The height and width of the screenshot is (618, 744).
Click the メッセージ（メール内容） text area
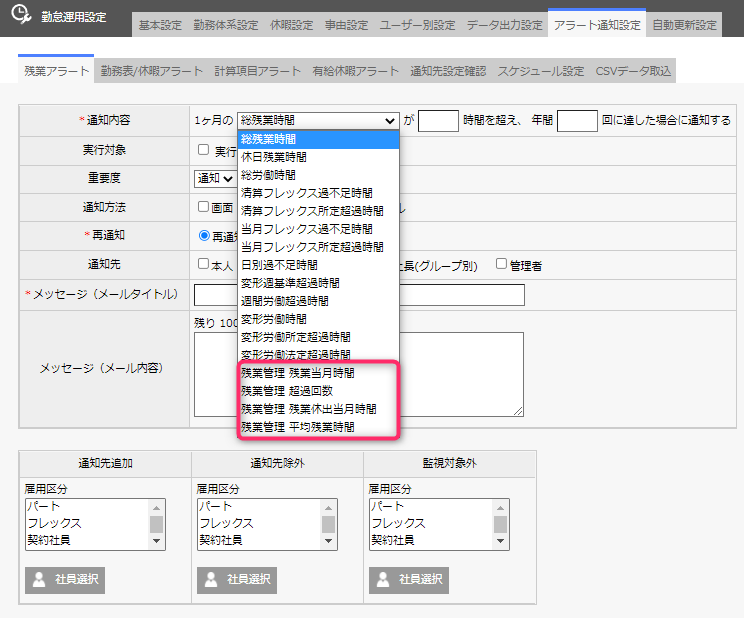point(359,375)
